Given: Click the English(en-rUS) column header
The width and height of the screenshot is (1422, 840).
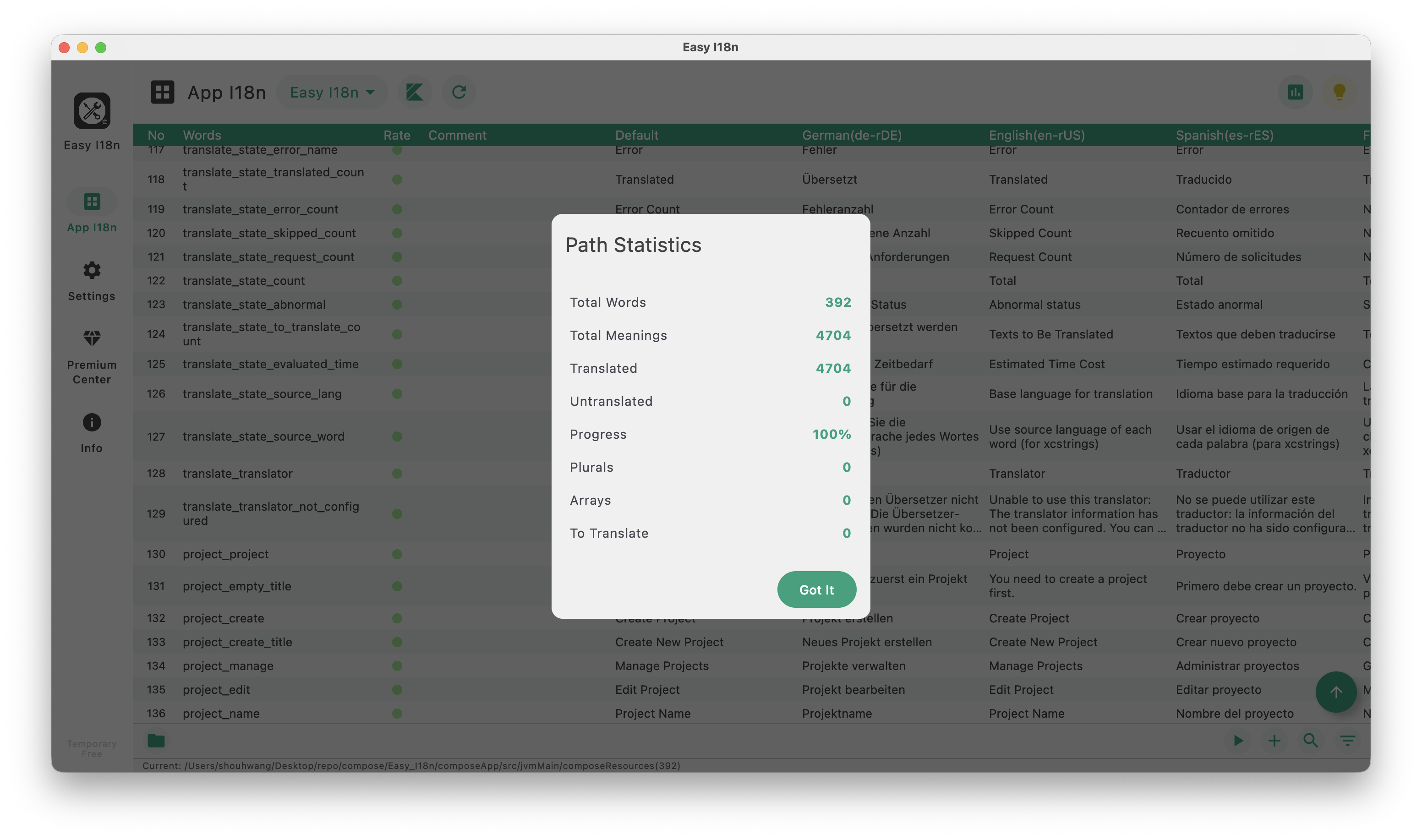Looking at the screenshot, I should pos(1037,135).
